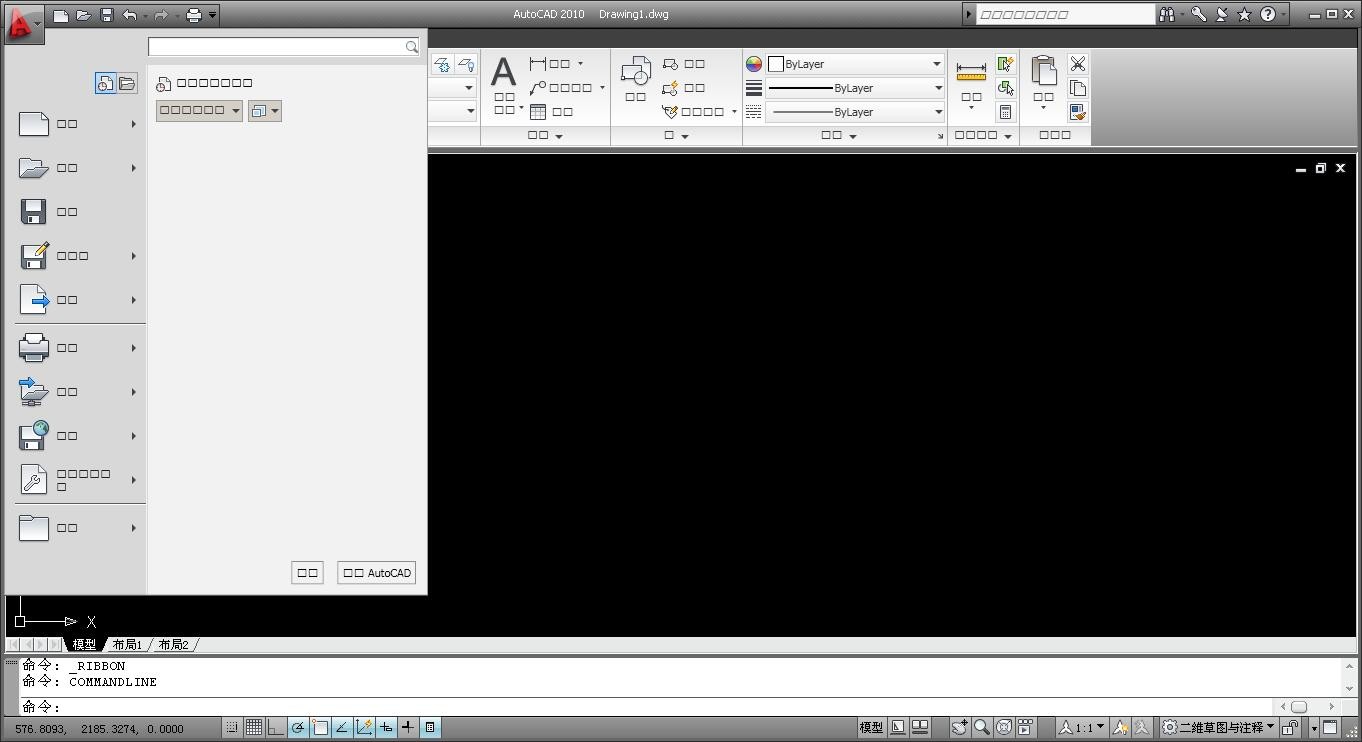Toggle Object Snap in status bar
This screenshot has height=742, width=1362.
[320, 727]
